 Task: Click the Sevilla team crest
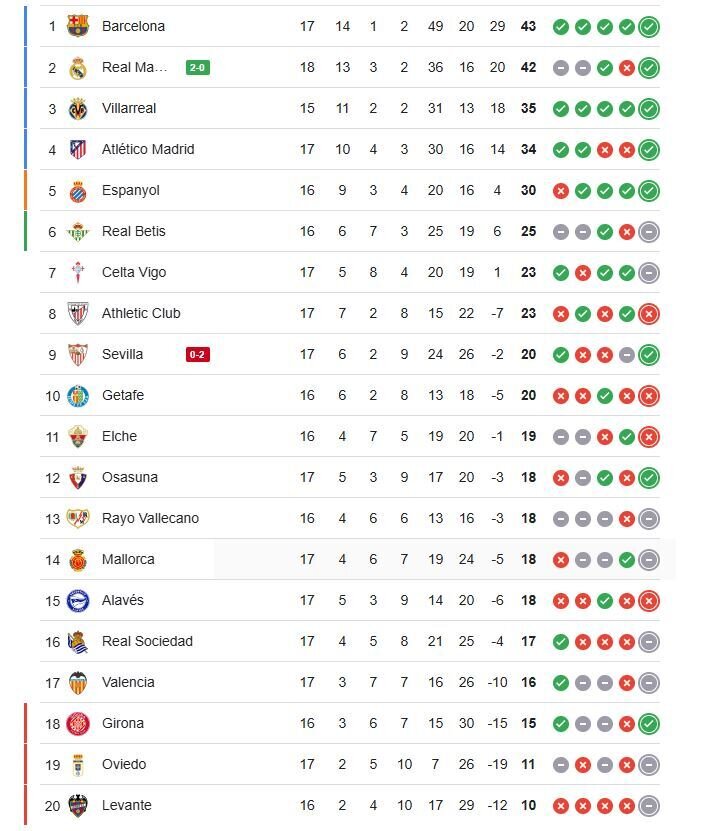[x=76, y=354]
